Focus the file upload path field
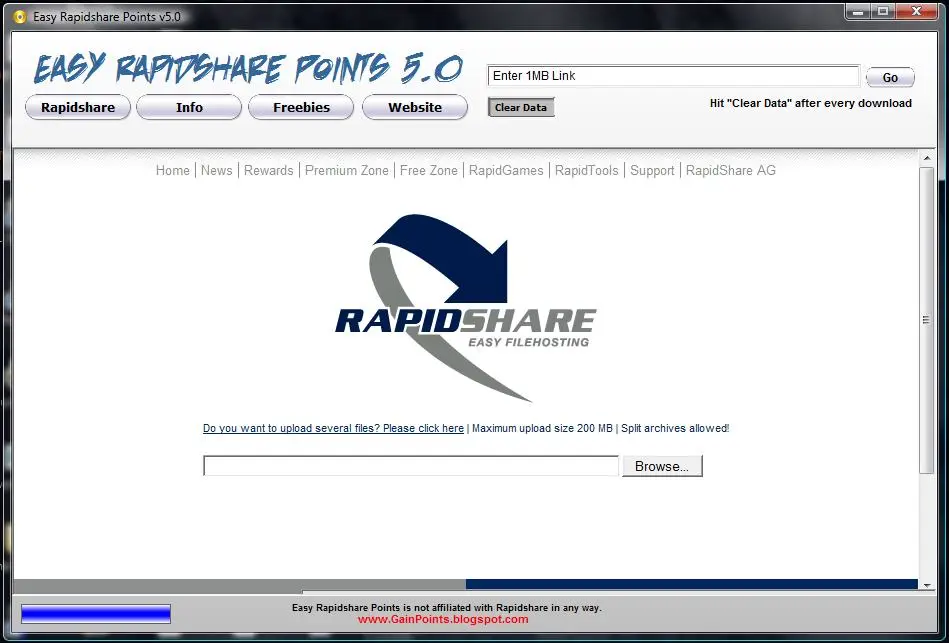The width and height of the screenshot is (949, 643). 411,466
